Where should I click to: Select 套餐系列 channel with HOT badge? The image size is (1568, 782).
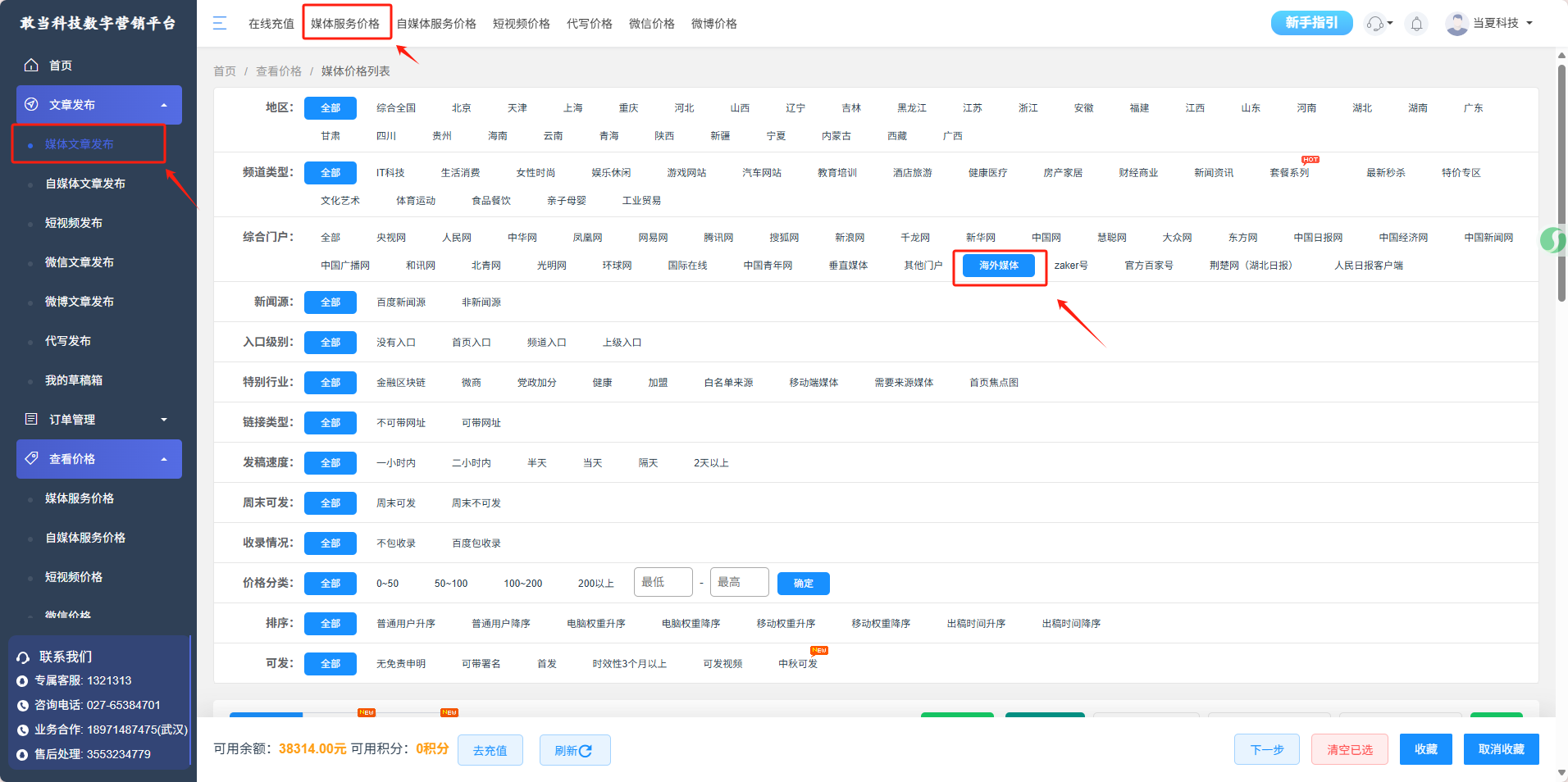(x=1289, y=173)
